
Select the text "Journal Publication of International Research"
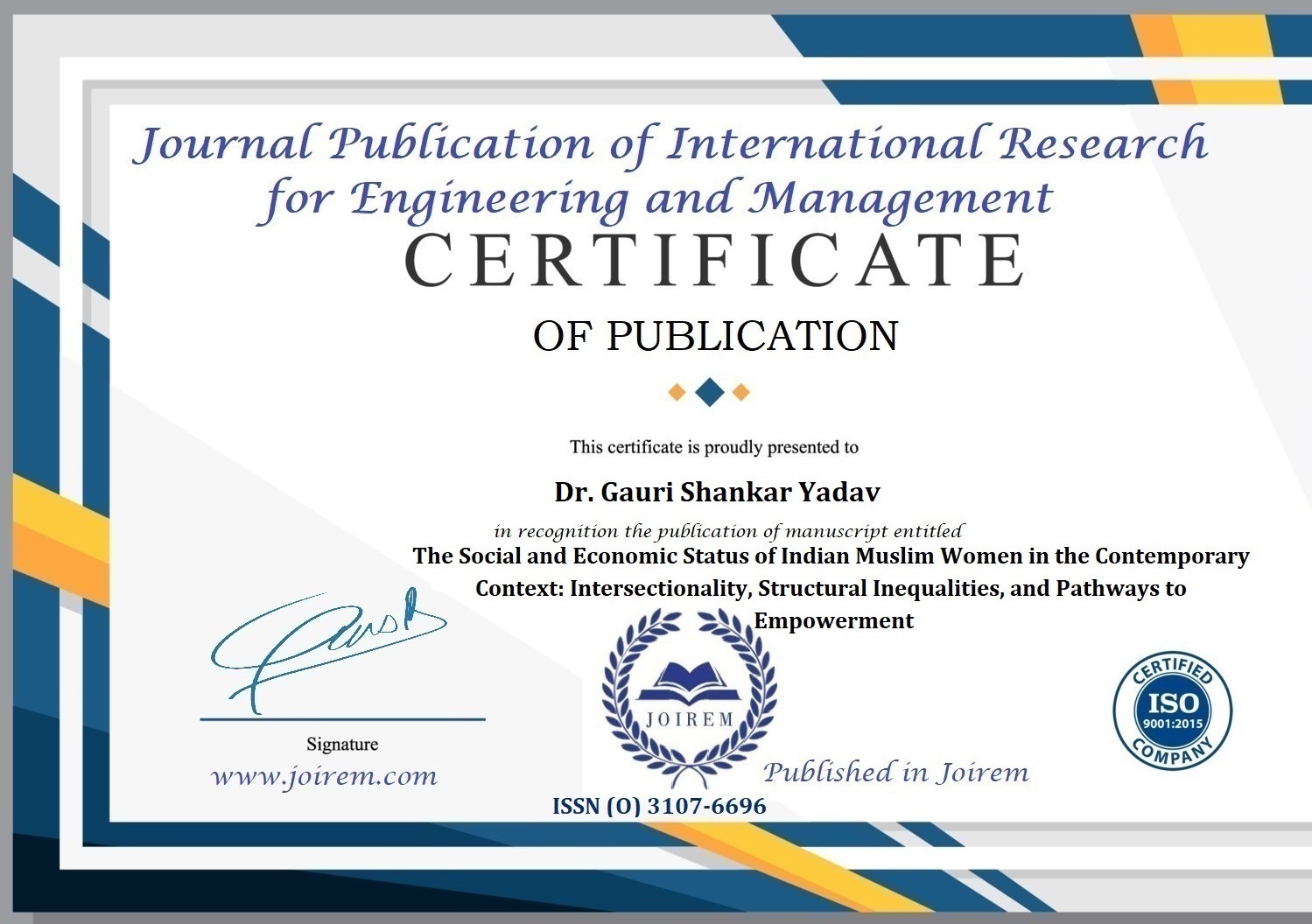point(670,144)
